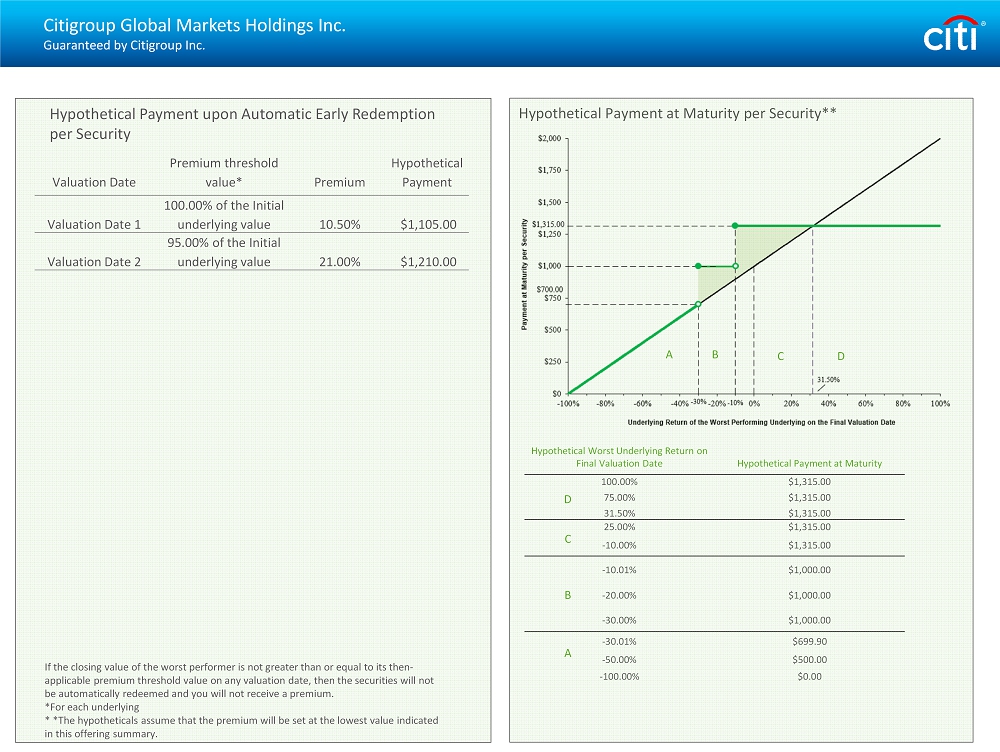Viewport: 1000px width, 752px height.
Task: Click the Citigroup Global Markets Holdings Inc. title
Action: (194, 26)
